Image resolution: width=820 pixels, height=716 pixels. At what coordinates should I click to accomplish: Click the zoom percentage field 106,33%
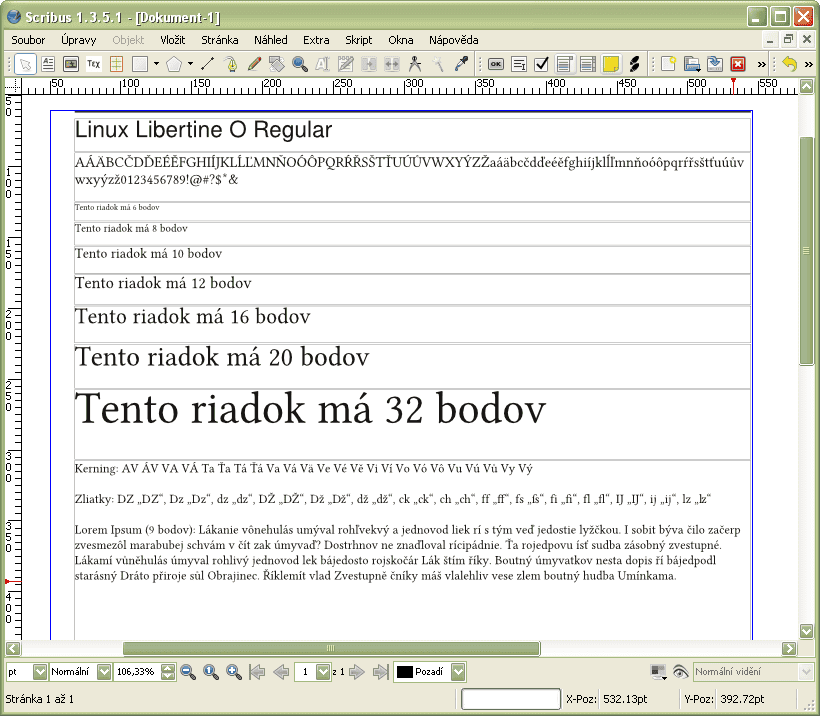tap(136, 672)
